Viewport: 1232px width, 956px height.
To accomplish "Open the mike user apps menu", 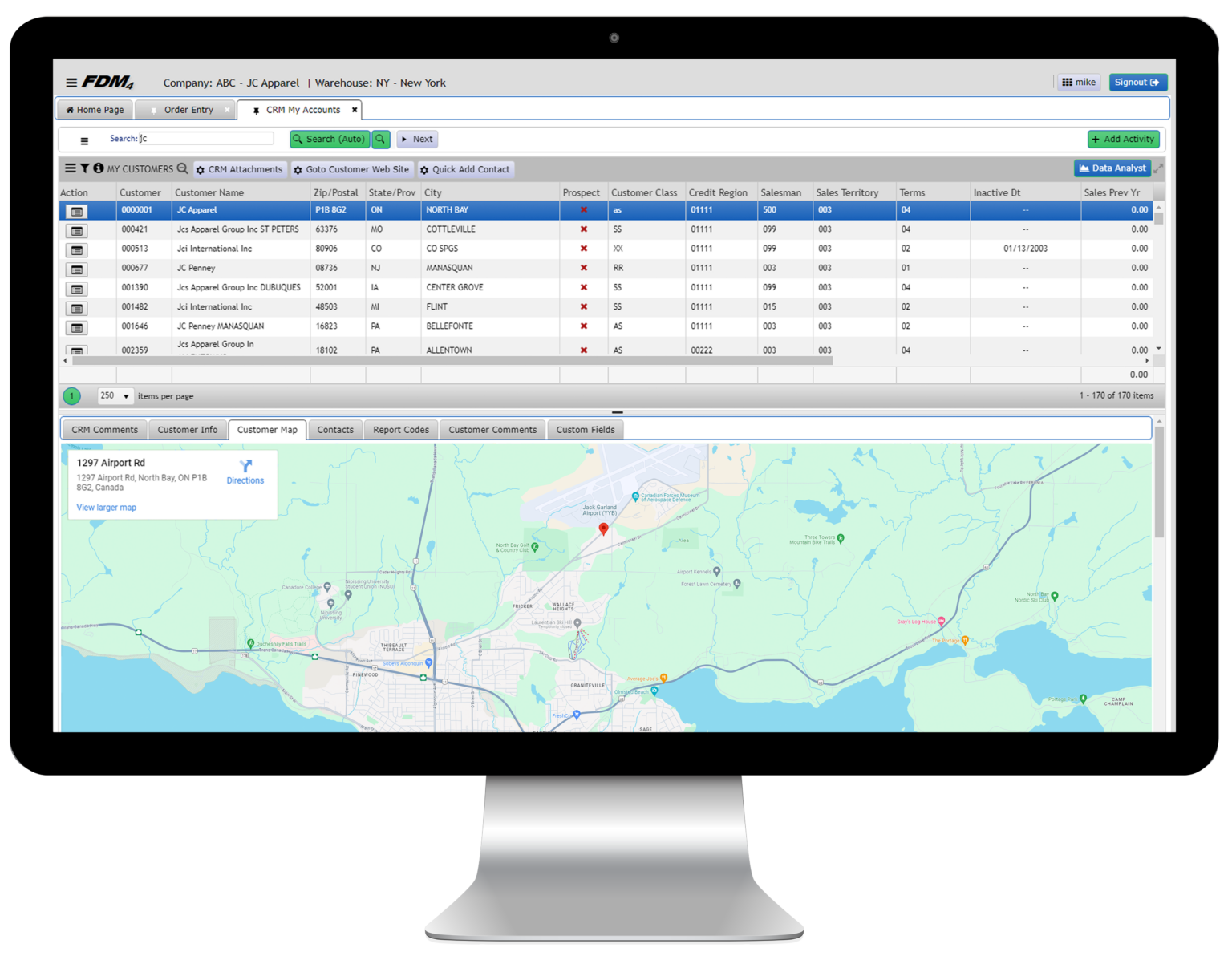I will click(x=1078, y=83).
